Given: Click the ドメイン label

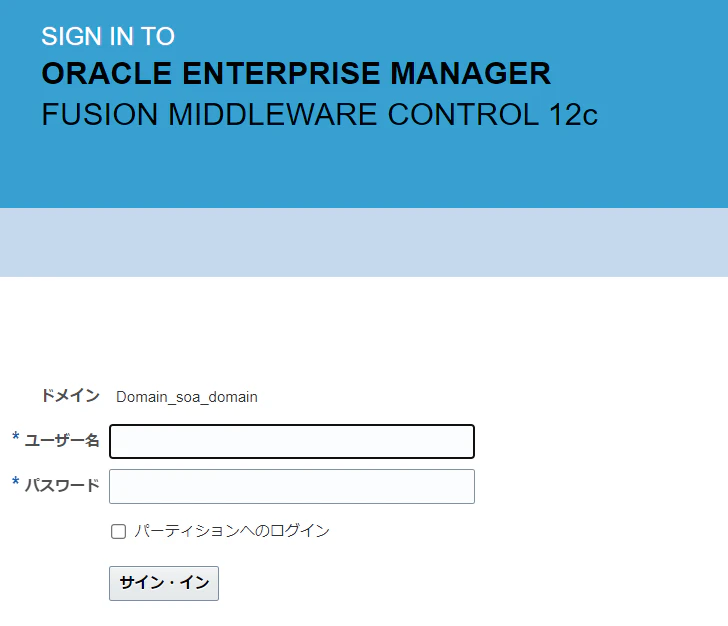Looking at the screenshot, I should pyautogui.click(x=70, y=395).
